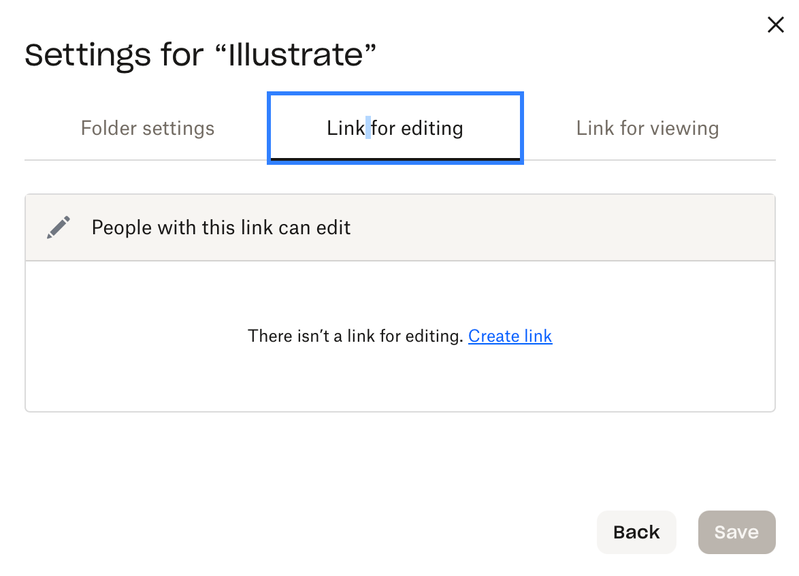The height and width of the screenshot is (576, 799).
Task: Select the Link for editing tab
Action: point(395,128)
